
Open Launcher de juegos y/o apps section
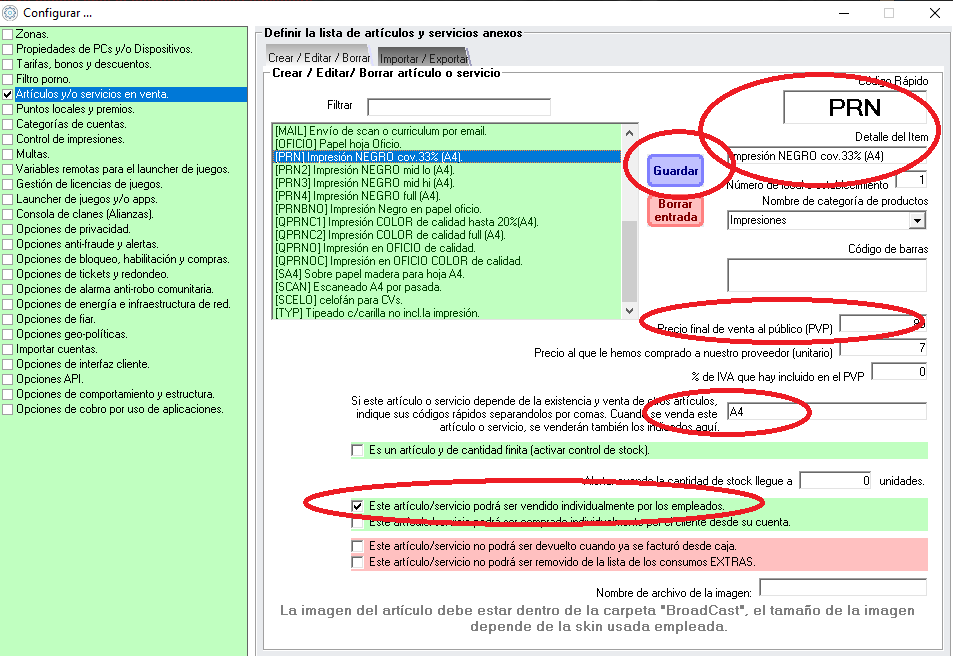coord(87,199)
